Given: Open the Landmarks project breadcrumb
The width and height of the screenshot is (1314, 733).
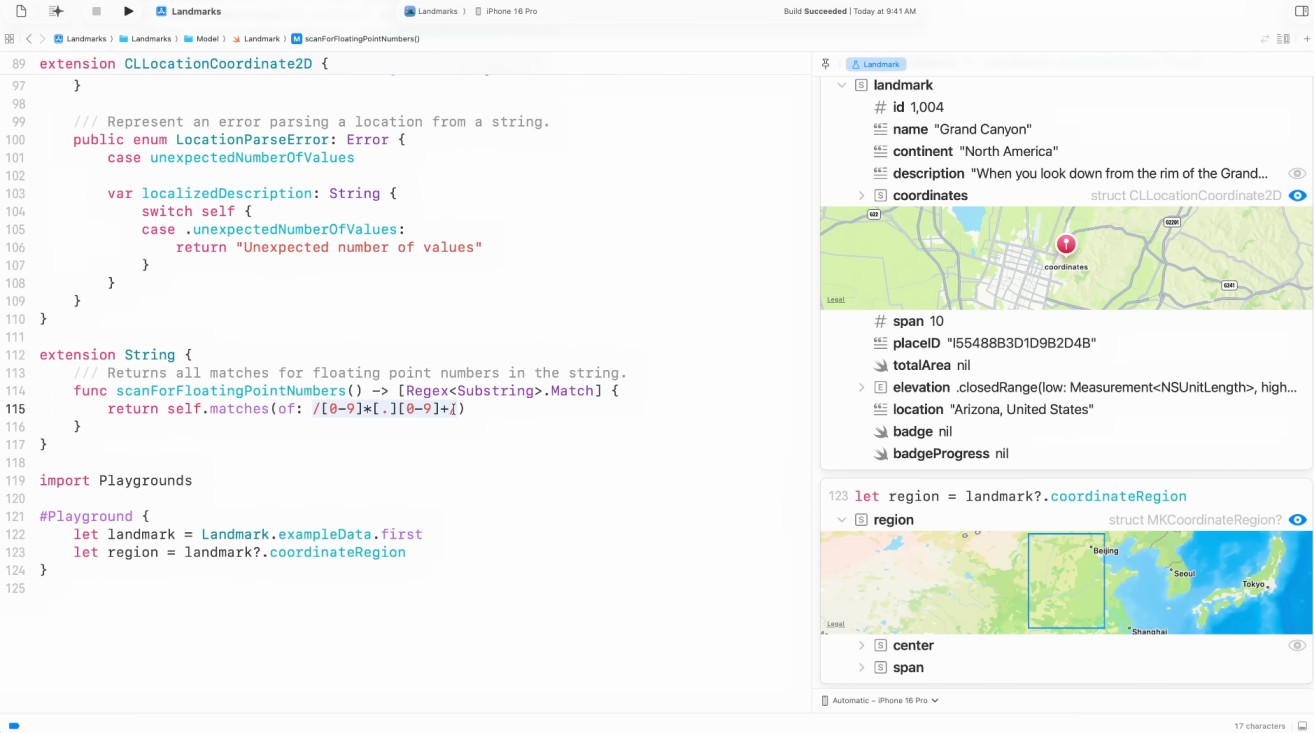Looking at the screenshot, I should (x=79, y=39).
